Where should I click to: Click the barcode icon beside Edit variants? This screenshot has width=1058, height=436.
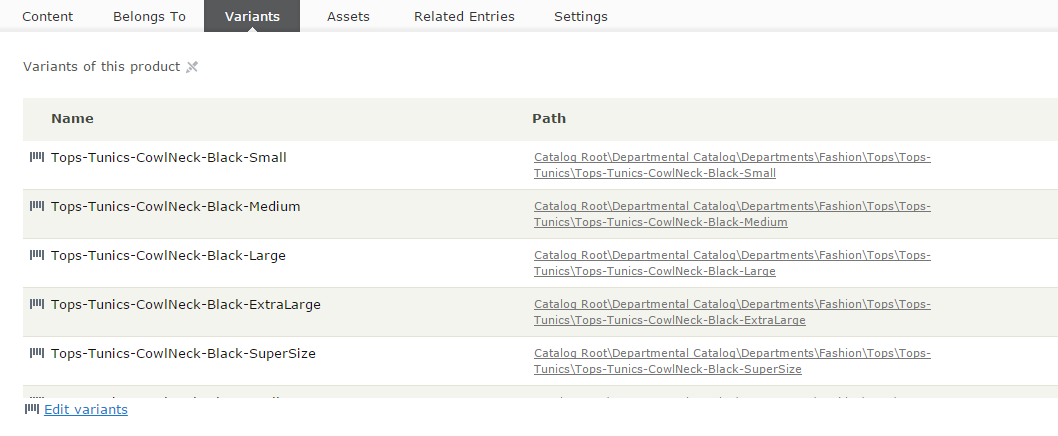pyautogui.click(x=32, y=409)
